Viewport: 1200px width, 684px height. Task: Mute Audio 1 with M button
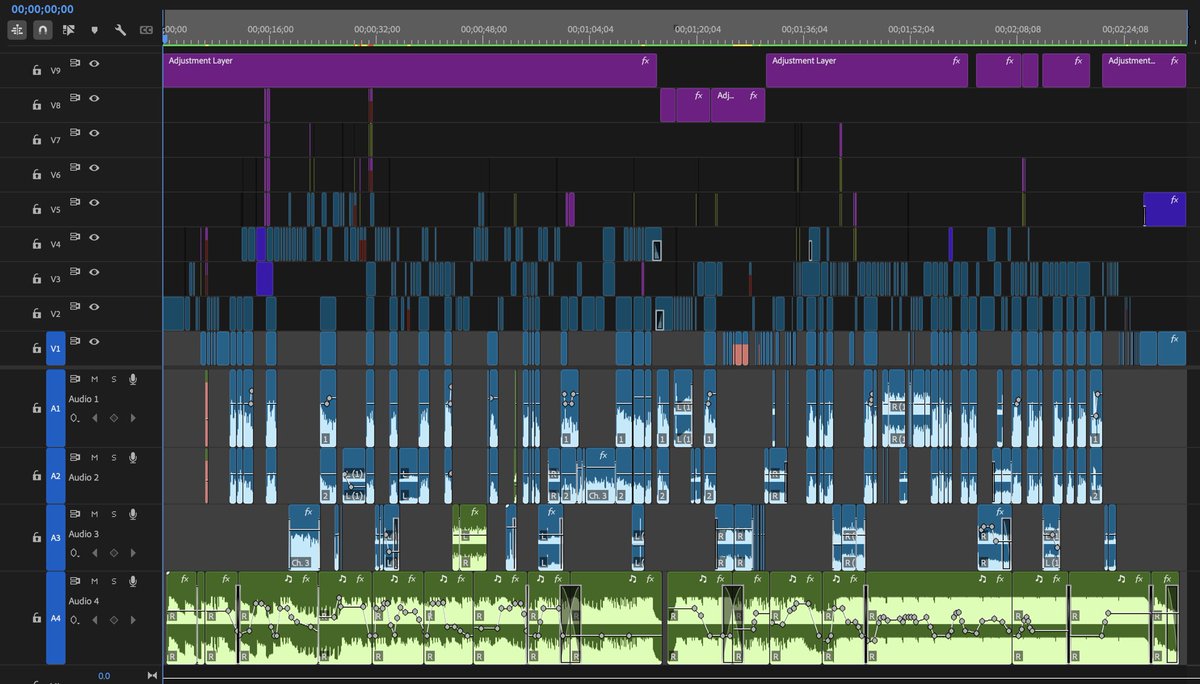pos(95,379)
